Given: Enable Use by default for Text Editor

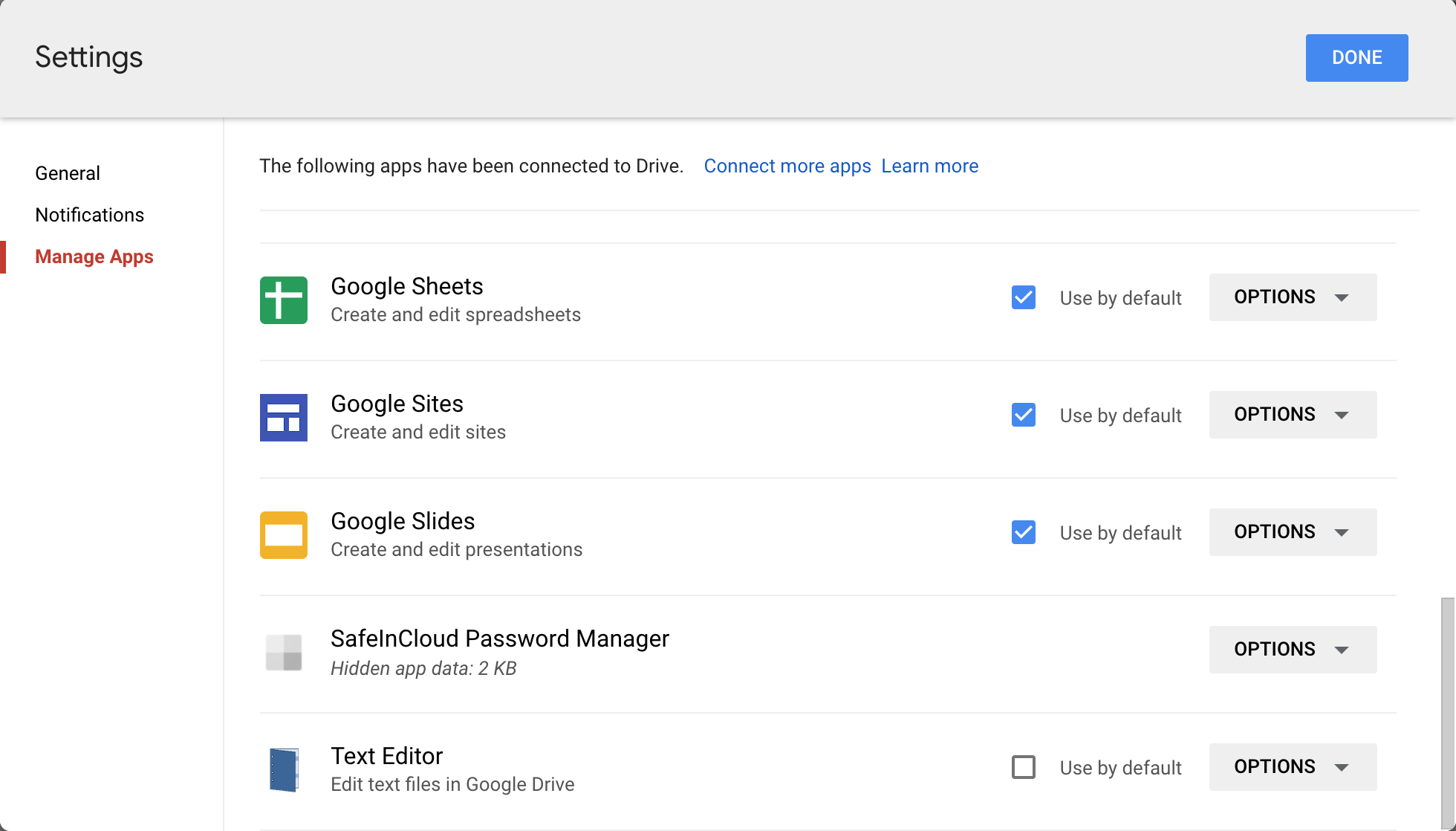Looking at the screenshot, I should (1023, 767).
